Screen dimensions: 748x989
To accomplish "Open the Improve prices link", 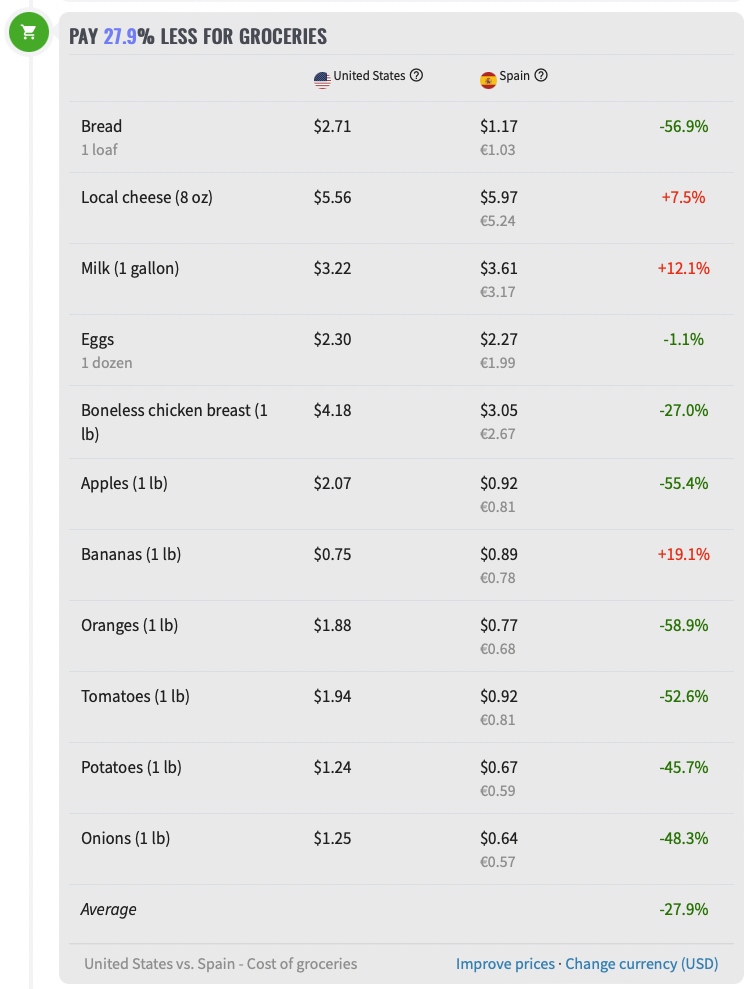I will pos(505,964).
